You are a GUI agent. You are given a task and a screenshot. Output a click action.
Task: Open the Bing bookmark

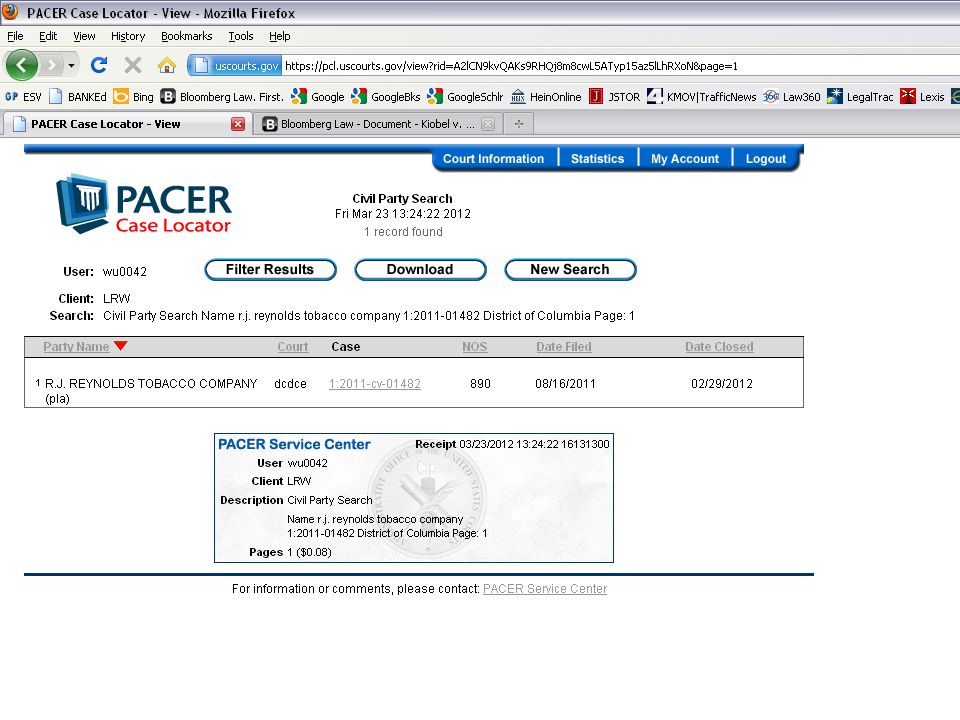click(133, 97)
